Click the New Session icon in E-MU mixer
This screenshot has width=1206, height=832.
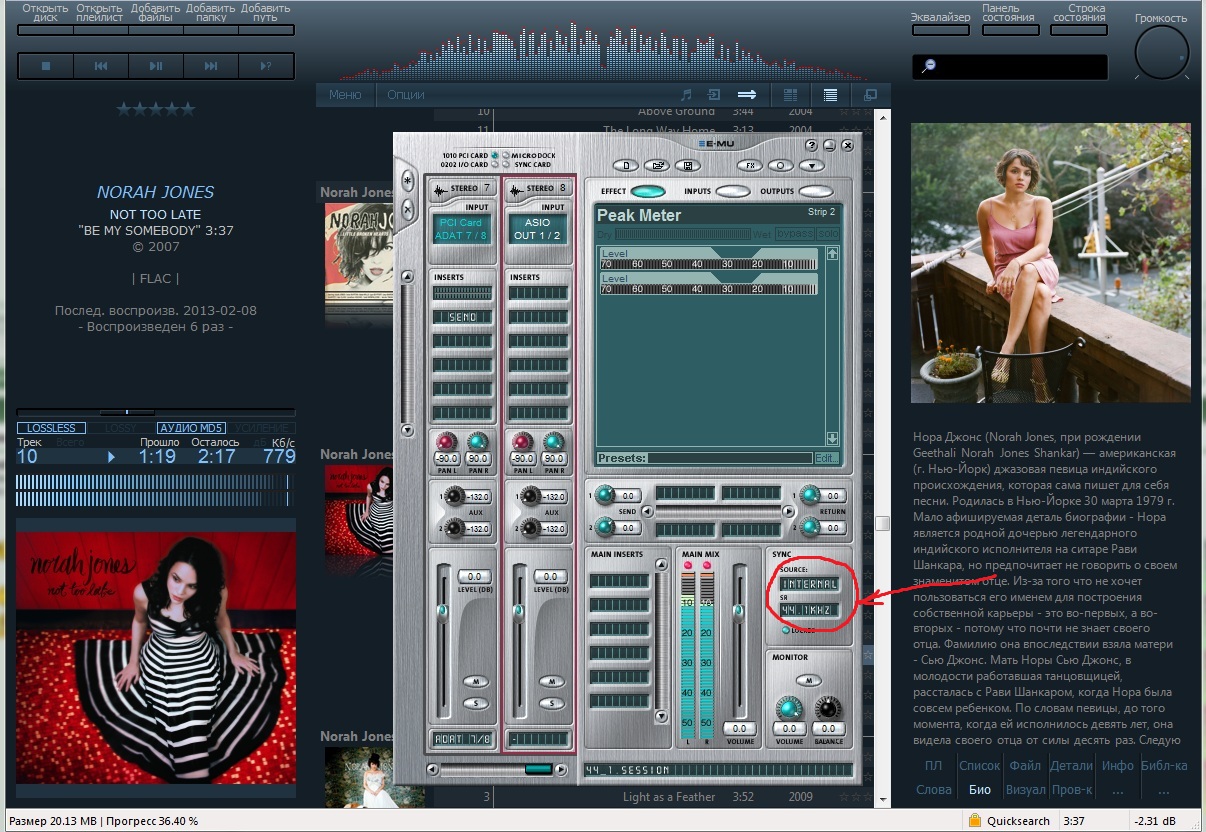626,165
